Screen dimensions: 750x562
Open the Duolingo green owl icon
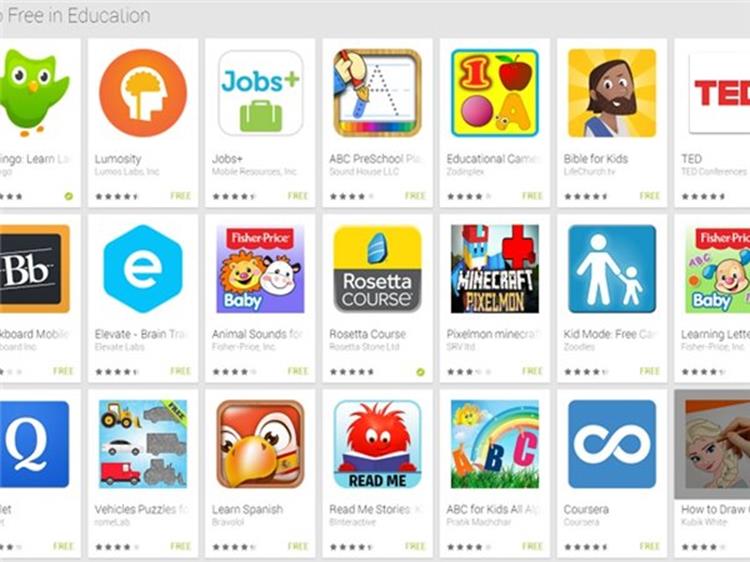tap(34, 92)
